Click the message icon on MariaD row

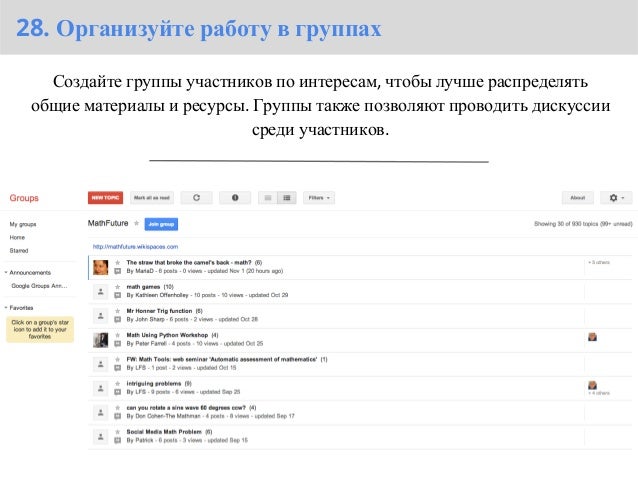point(118,271)
